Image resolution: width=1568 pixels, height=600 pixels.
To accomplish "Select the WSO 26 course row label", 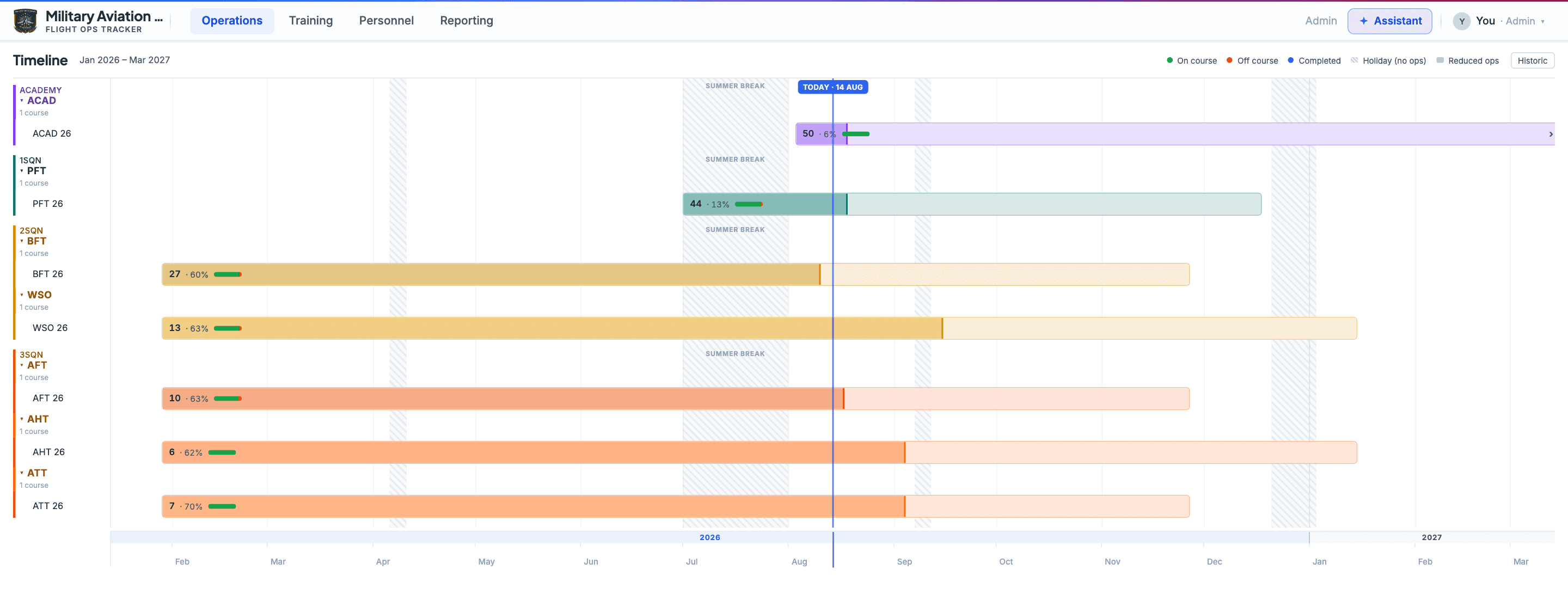I will (50, 328).
